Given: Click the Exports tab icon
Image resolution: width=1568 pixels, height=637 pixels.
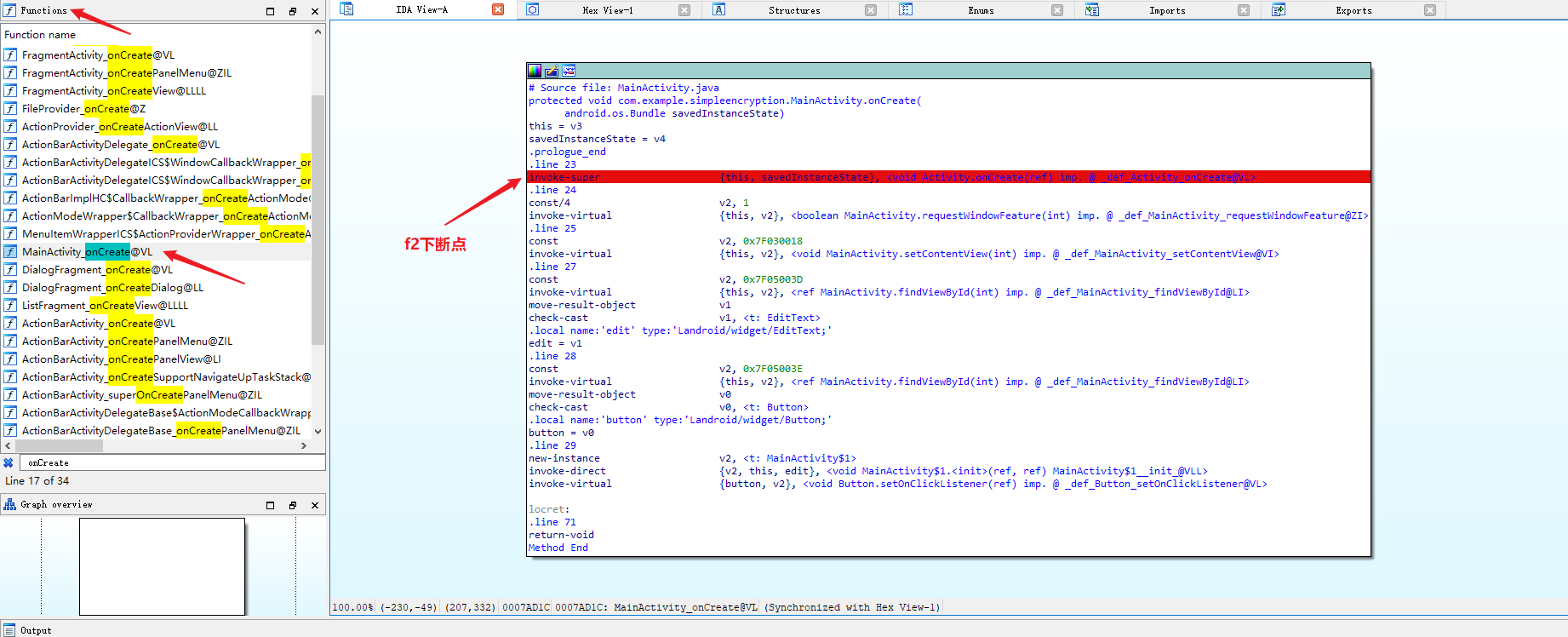Looking at the screenshot, I should [x=1279, y=9].
